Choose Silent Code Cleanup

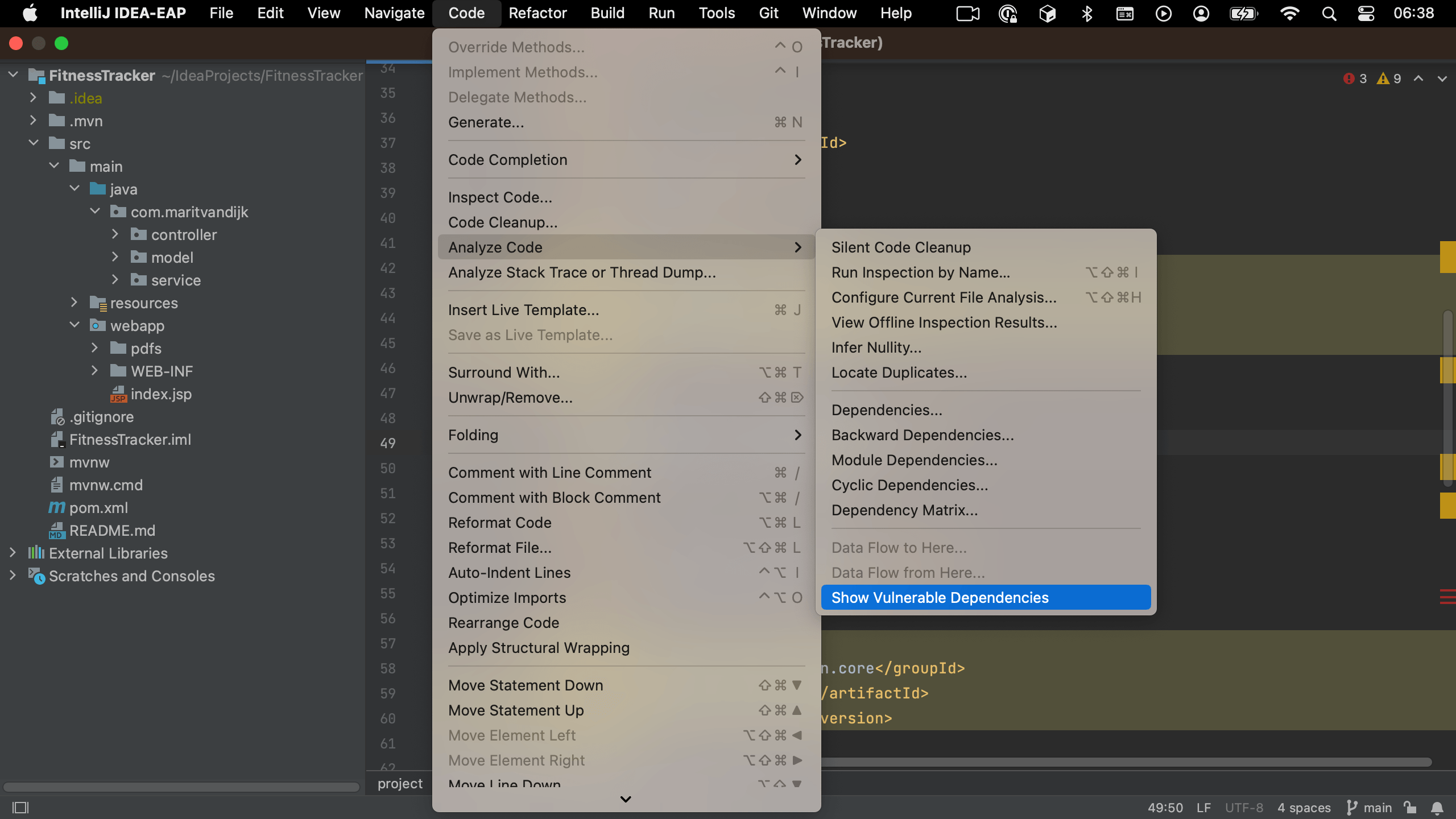point(986,247)
